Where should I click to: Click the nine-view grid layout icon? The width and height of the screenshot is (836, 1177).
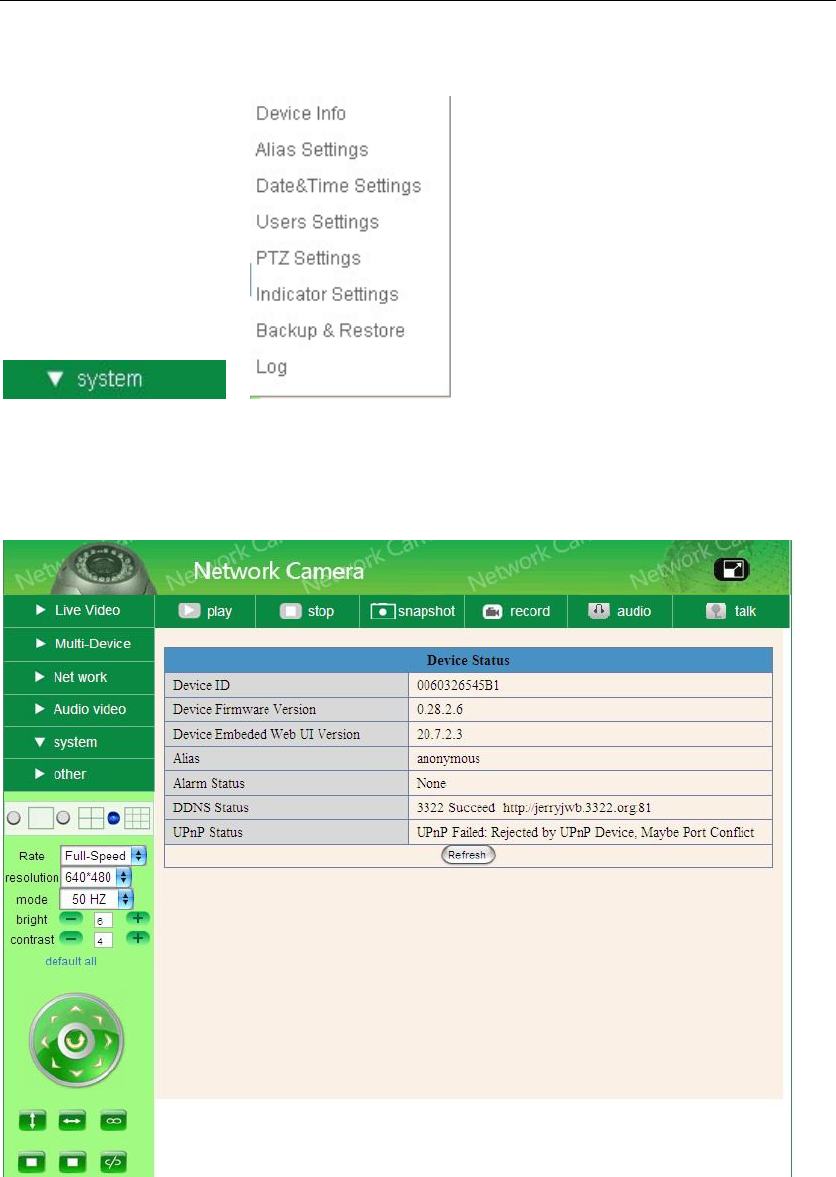tap(137, 817)
